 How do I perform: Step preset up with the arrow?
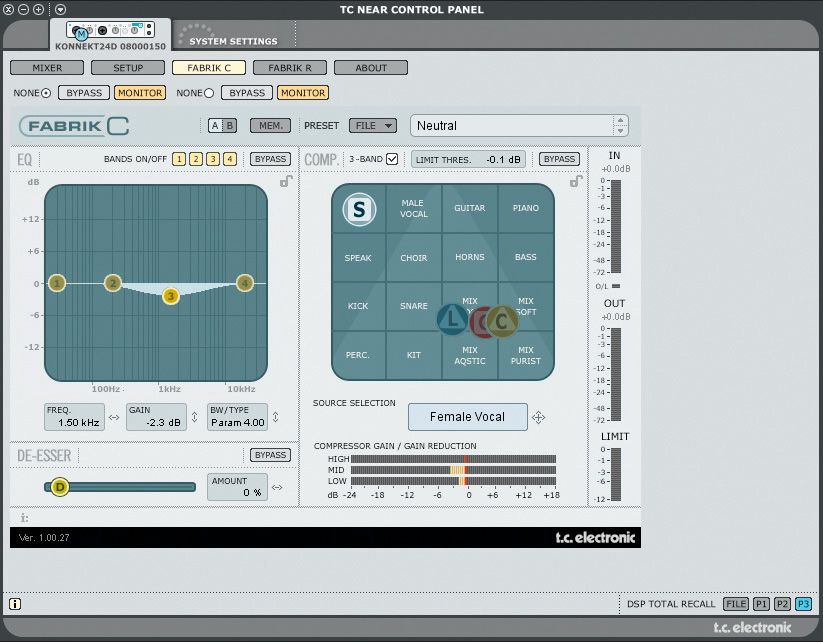(620, 120)
